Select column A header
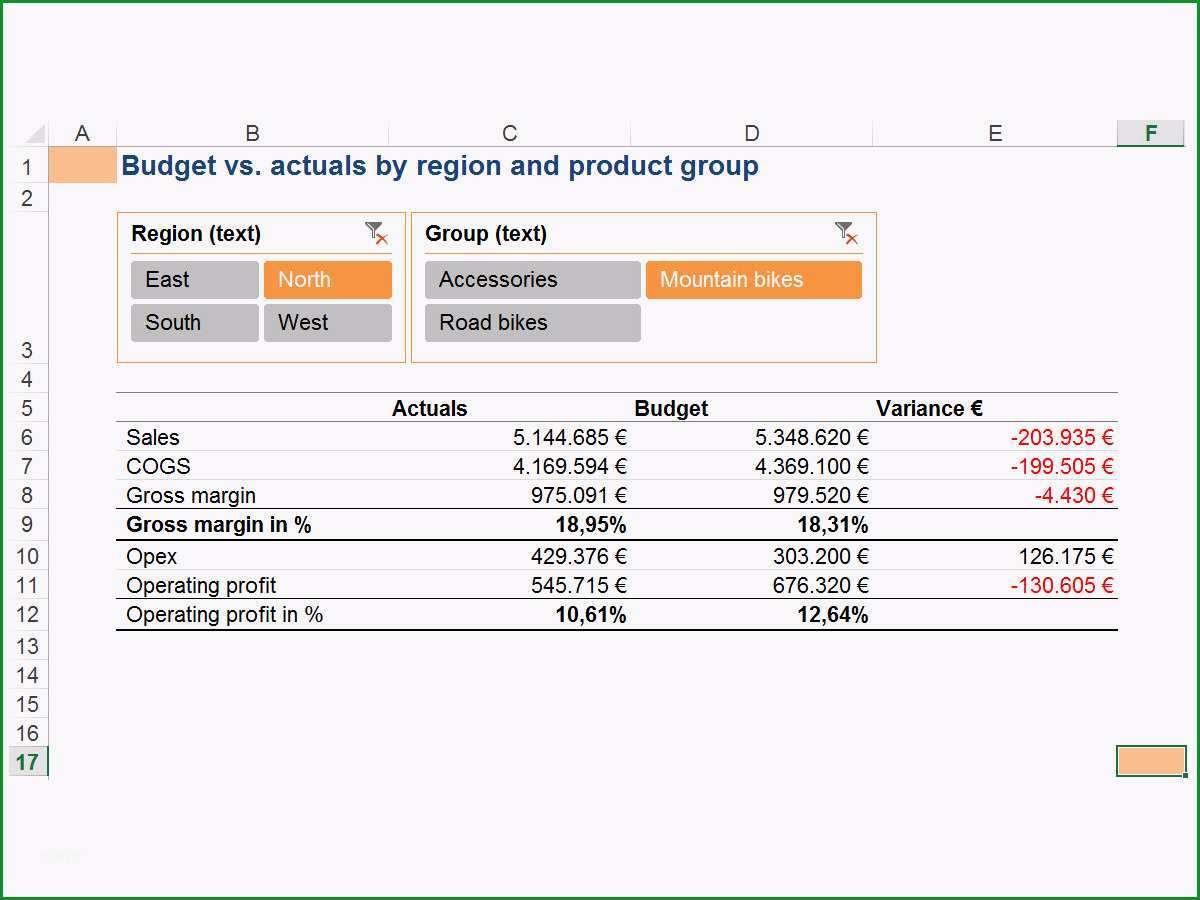Image resolution: width=1200 pixels, height=900 pixels. tap(82, 134)
